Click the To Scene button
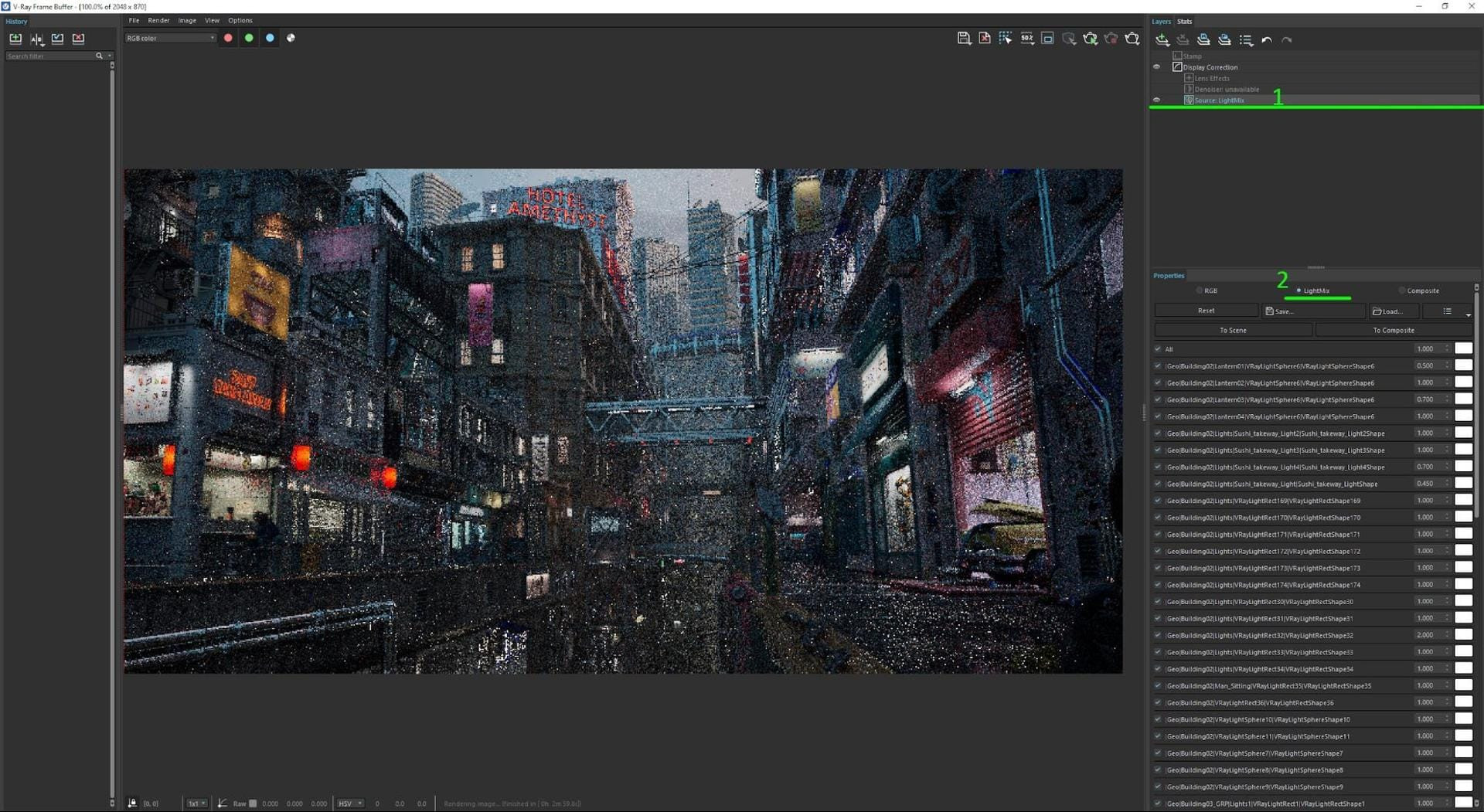1484x812 pixels. click(1233, 331)
